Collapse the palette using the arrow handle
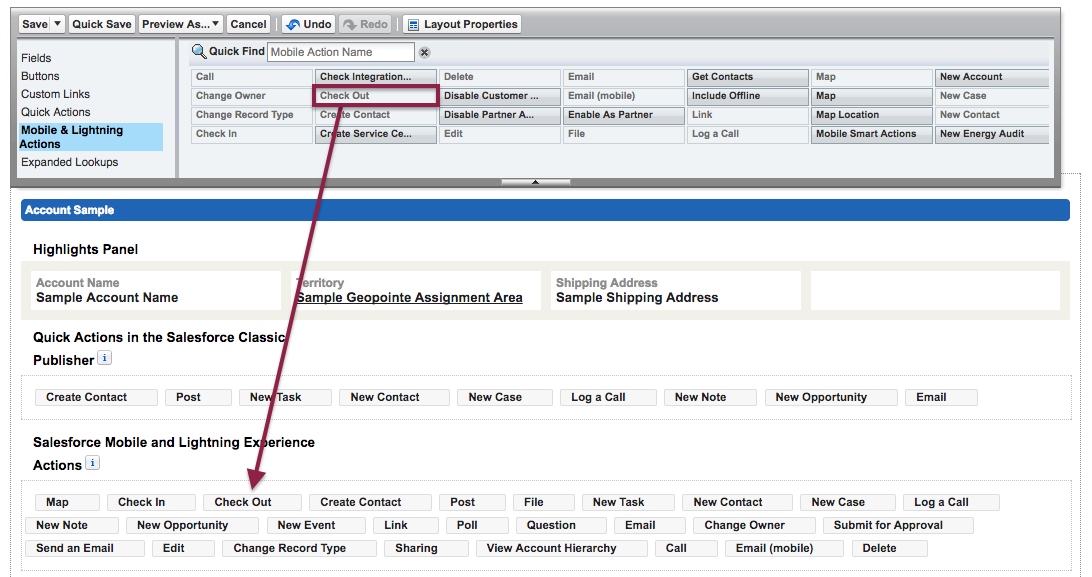This screenshot has width=1092, height=577. (536, 182)
